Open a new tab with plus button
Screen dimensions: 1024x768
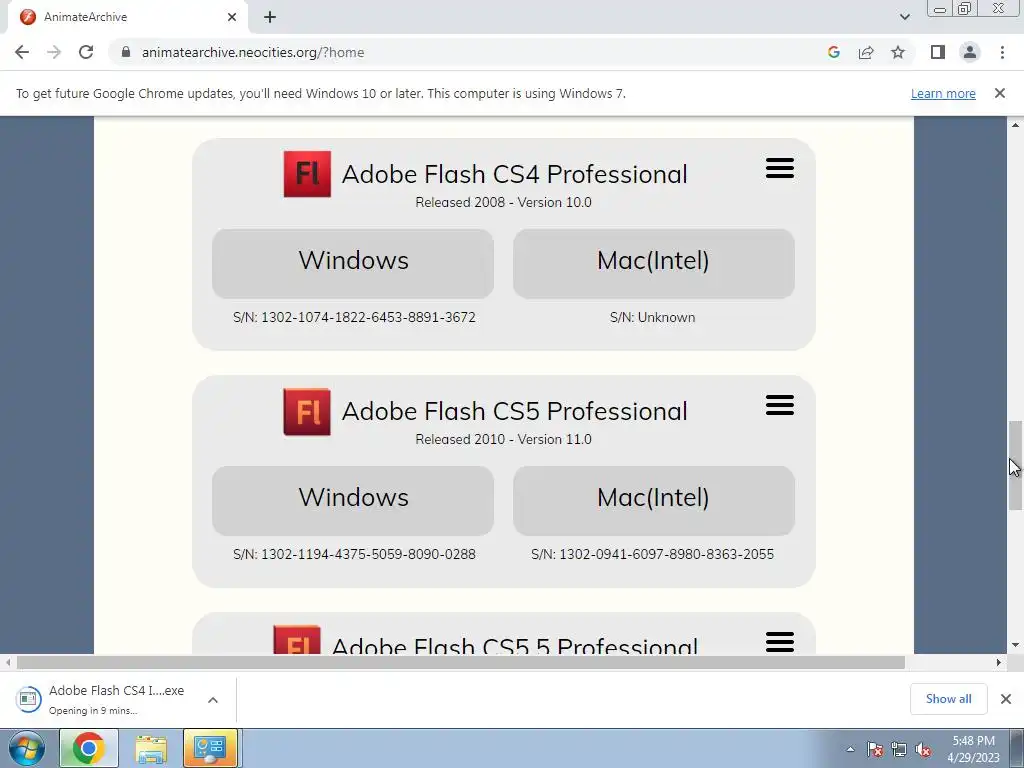[x=270, y=17]
